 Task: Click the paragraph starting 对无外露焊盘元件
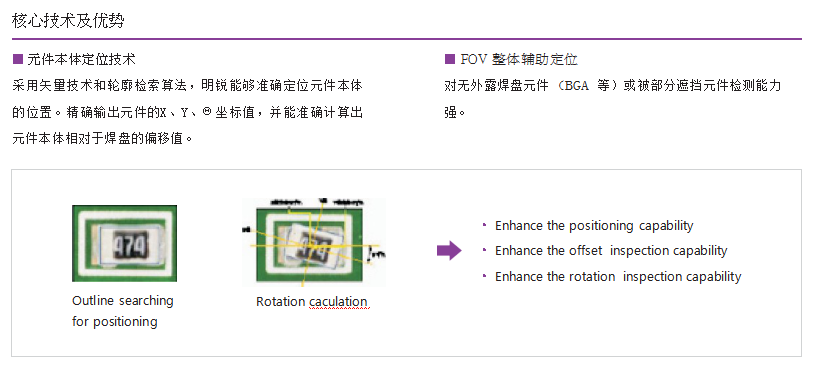[x=613, y=99]
